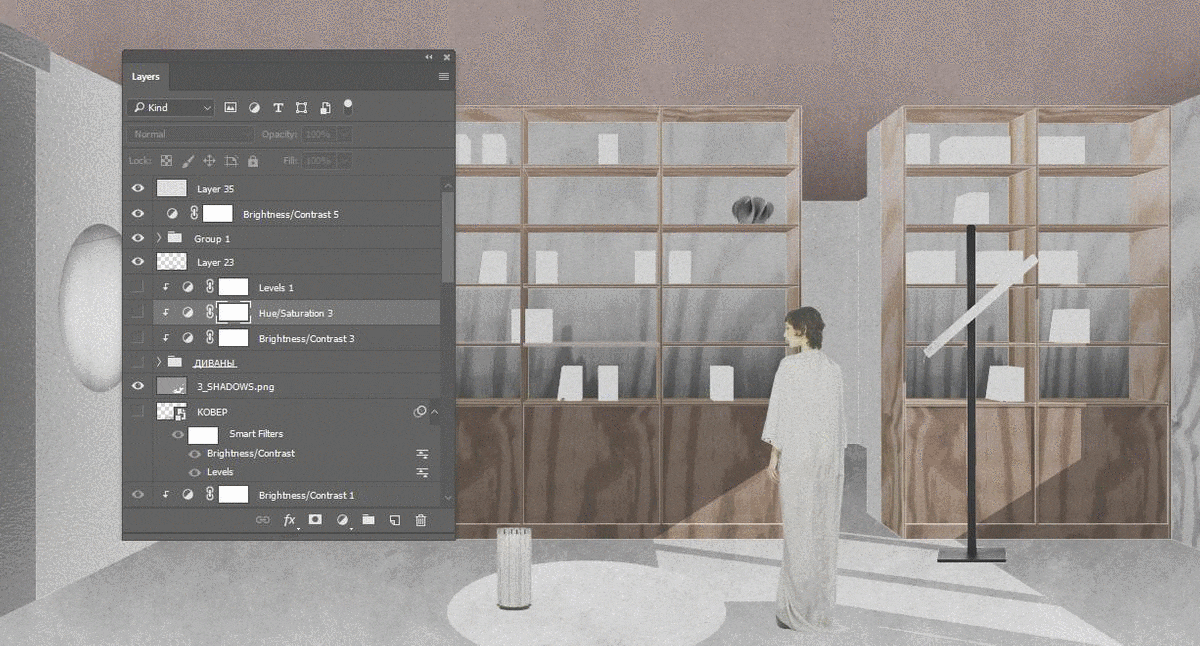Image resolution: width=1200 pixels, height=646 pixels.
Task: Filter layers by adjustment layer type
Action: coord(254,108)
